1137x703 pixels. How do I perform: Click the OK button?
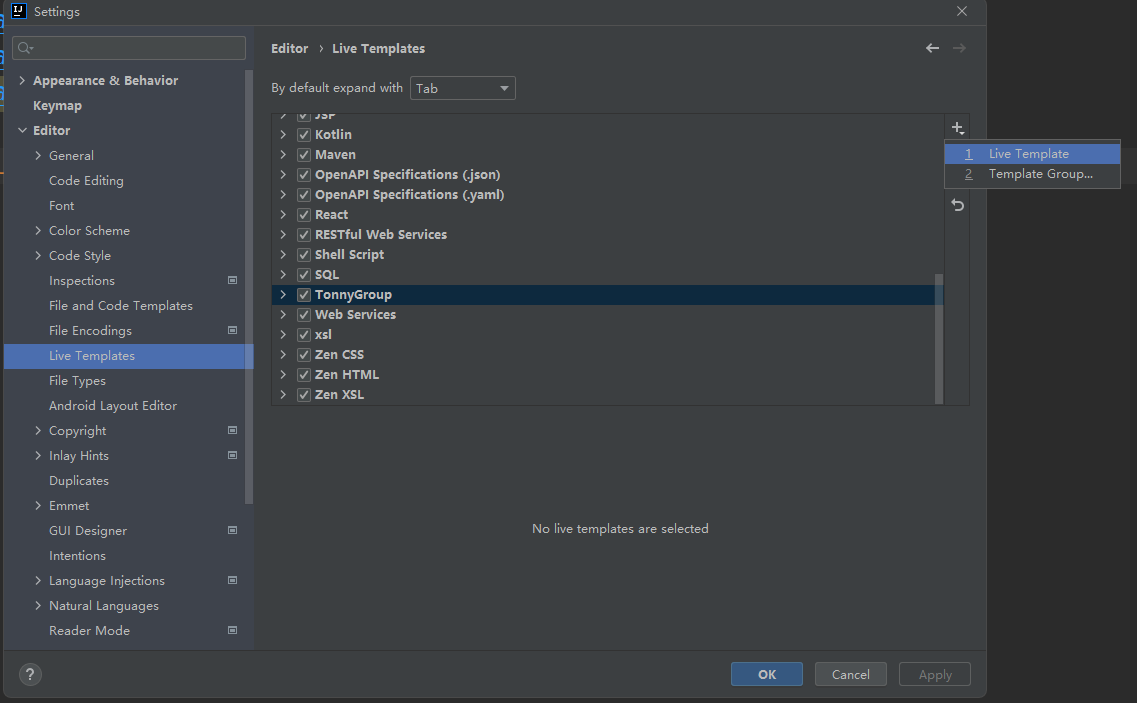pyautogui.click(x=766, y=674)
